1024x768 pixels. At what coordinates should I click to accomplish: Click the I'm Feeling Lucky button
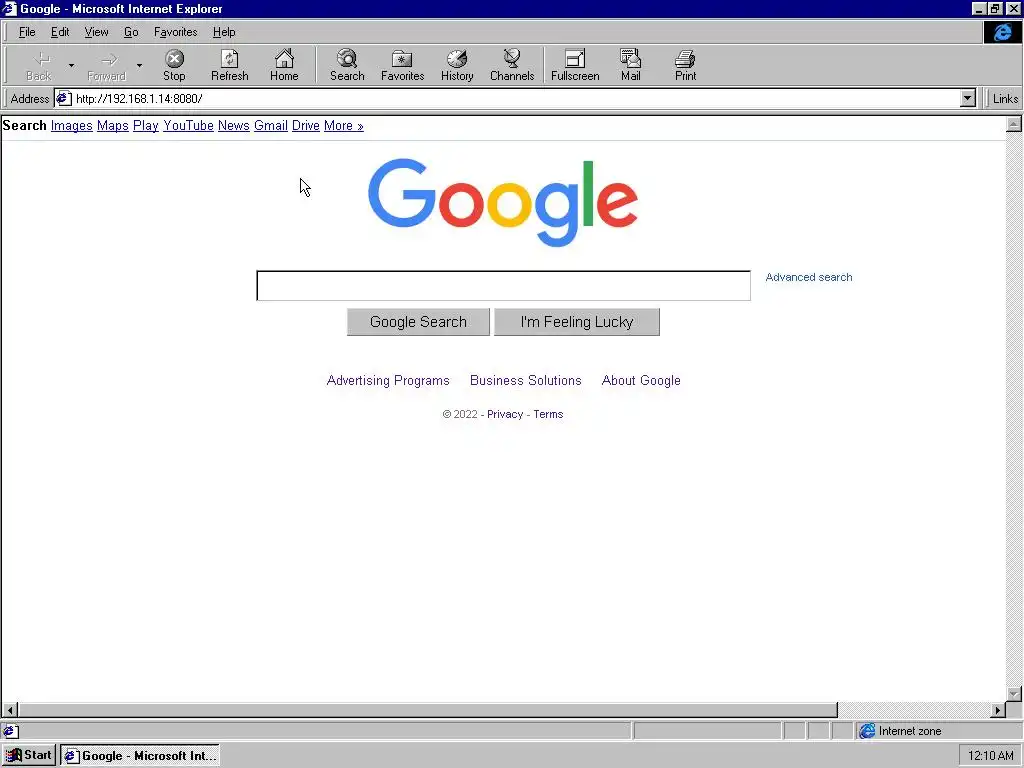pyautogui.click(x=577, y=322)
